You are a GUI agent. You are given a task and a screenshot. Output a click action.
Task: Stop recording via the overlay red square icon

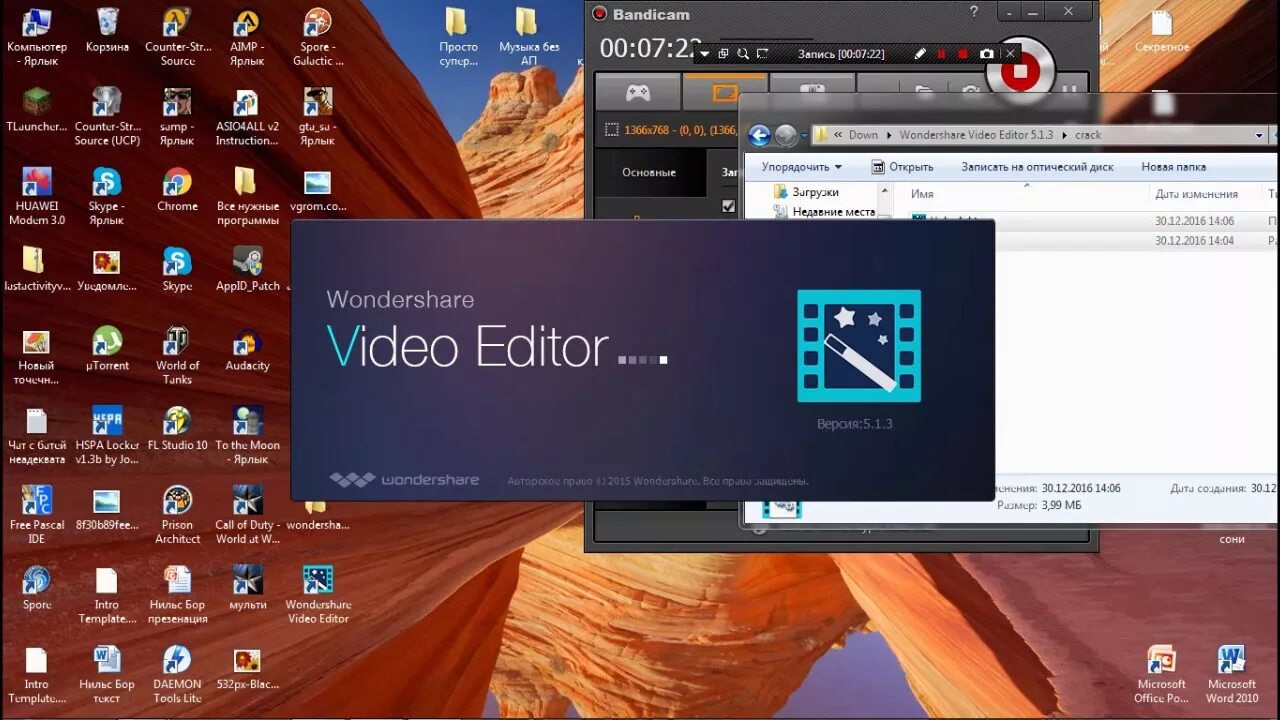[963, 54]
